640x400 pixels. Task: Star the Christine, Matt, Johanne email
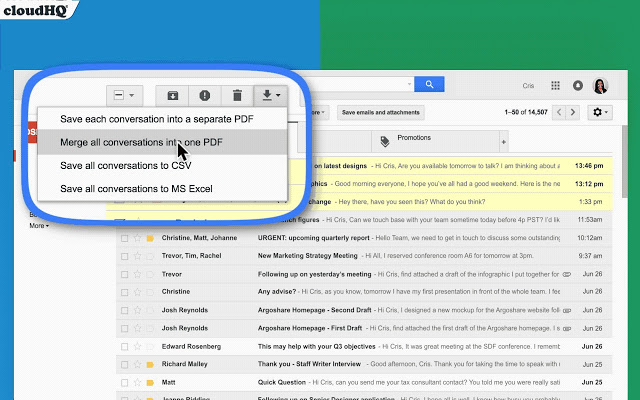coord(138,238)
